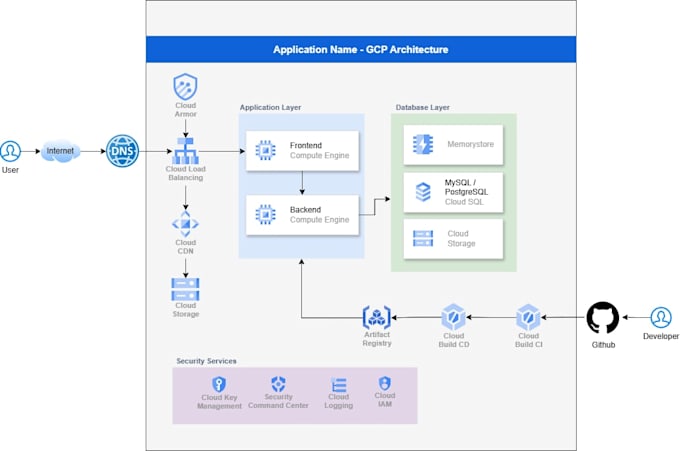
Task: Click the Cloud Build CD text label
Action: [454, 340]
